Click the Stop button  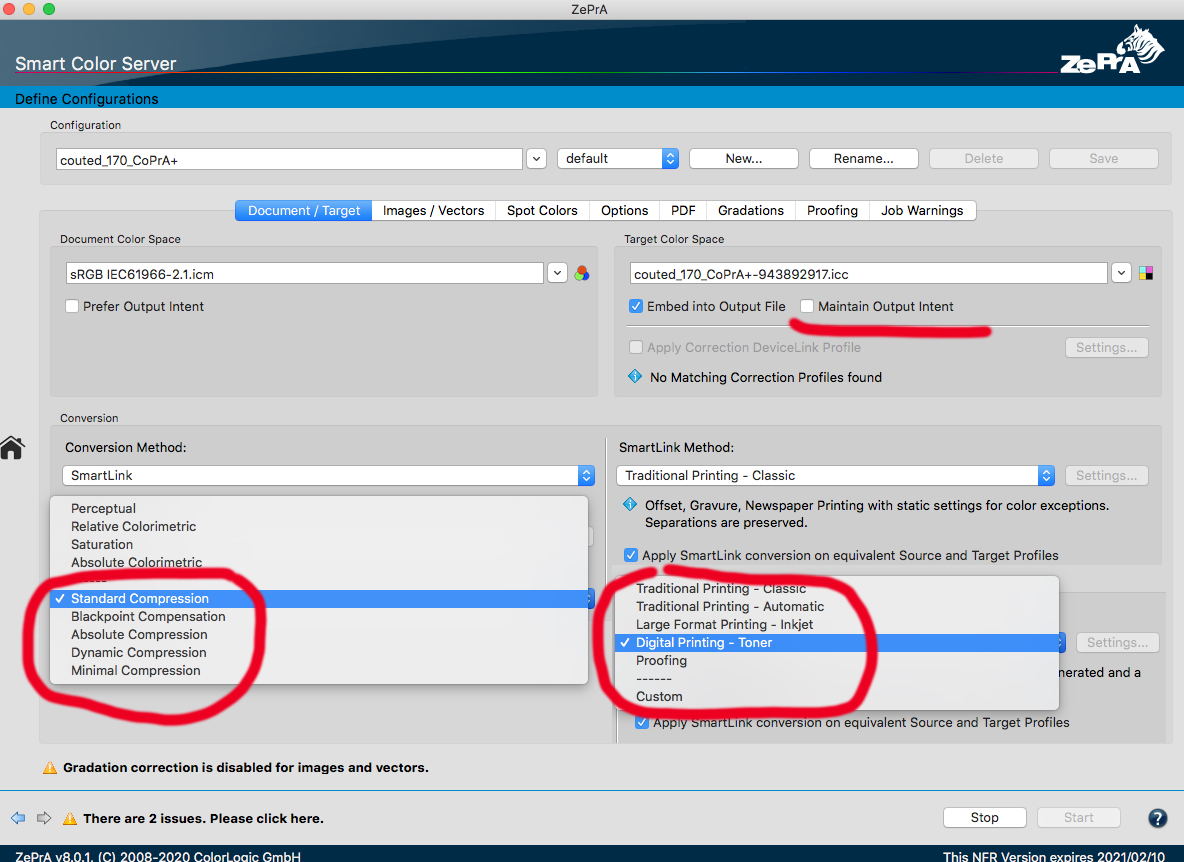tap(984, 817)
